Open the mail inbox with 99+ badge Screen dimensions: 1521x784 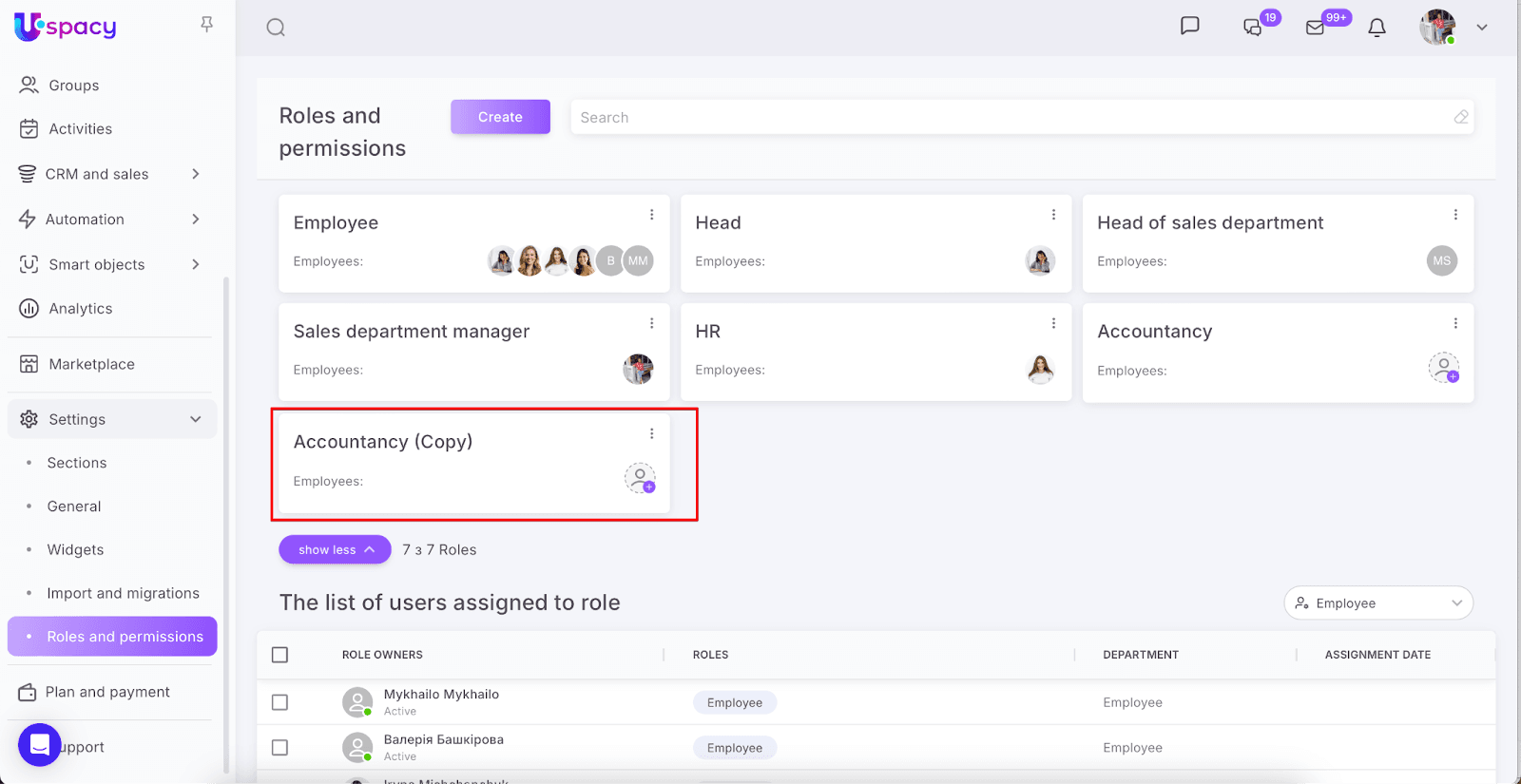click(x=1316, y=28)
